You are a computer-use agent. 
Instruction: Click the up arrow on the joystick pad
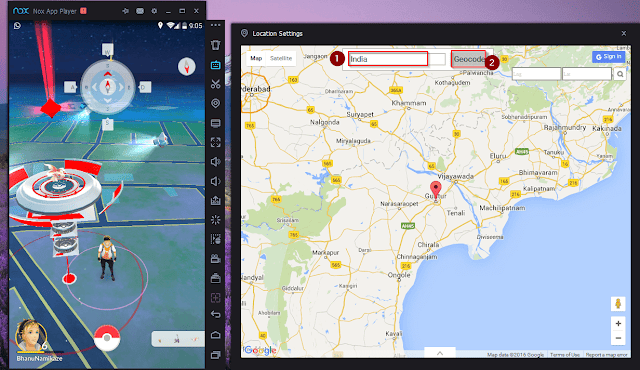(x=107, y=74)
